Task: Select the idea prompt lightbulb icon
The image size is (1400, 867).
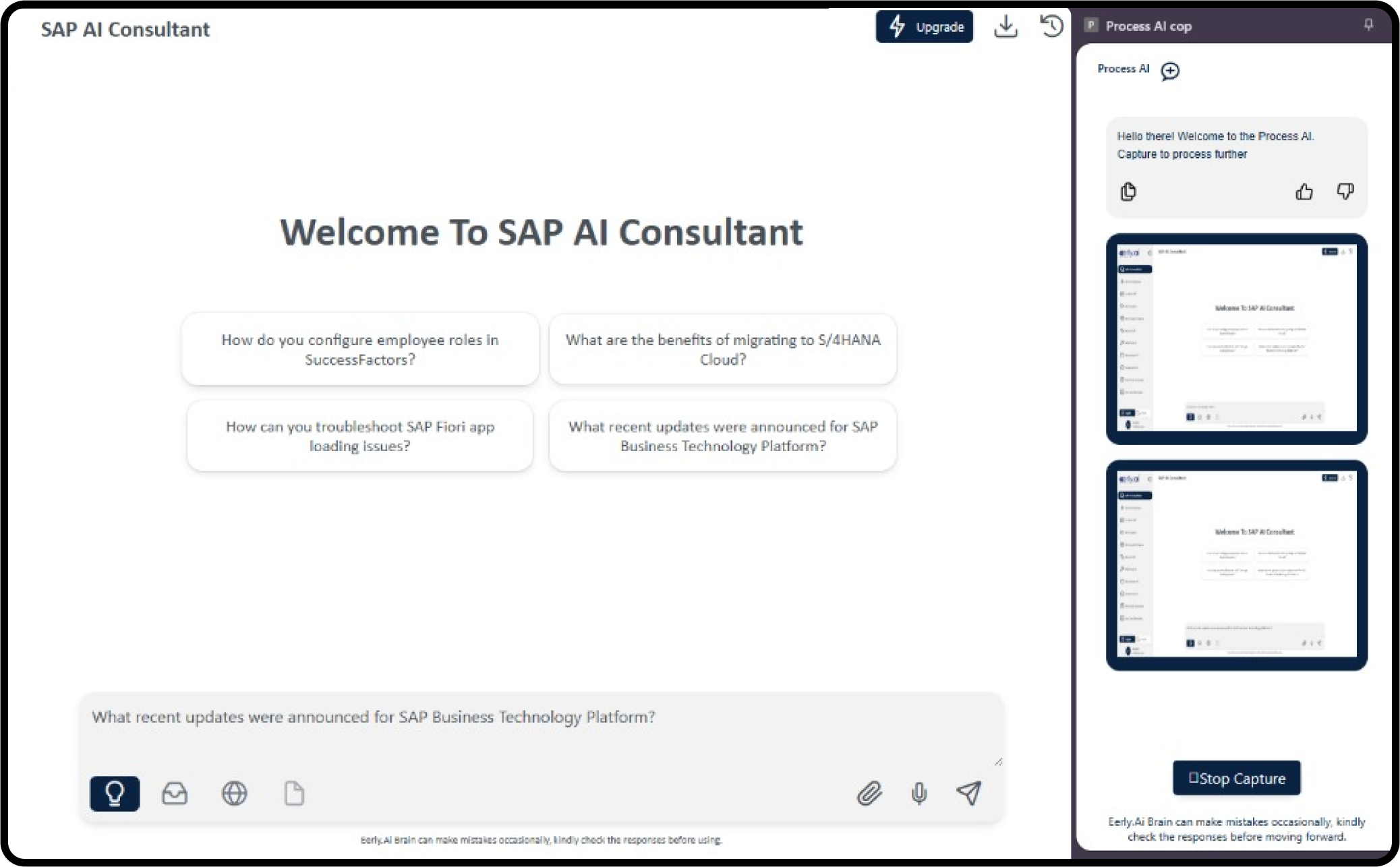Action: (x=115, y=794)
